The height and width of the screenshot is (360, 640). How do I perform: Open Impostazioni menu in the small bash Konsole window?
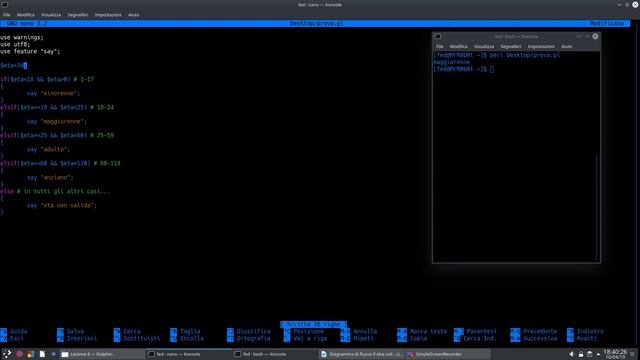pos(541,47)
